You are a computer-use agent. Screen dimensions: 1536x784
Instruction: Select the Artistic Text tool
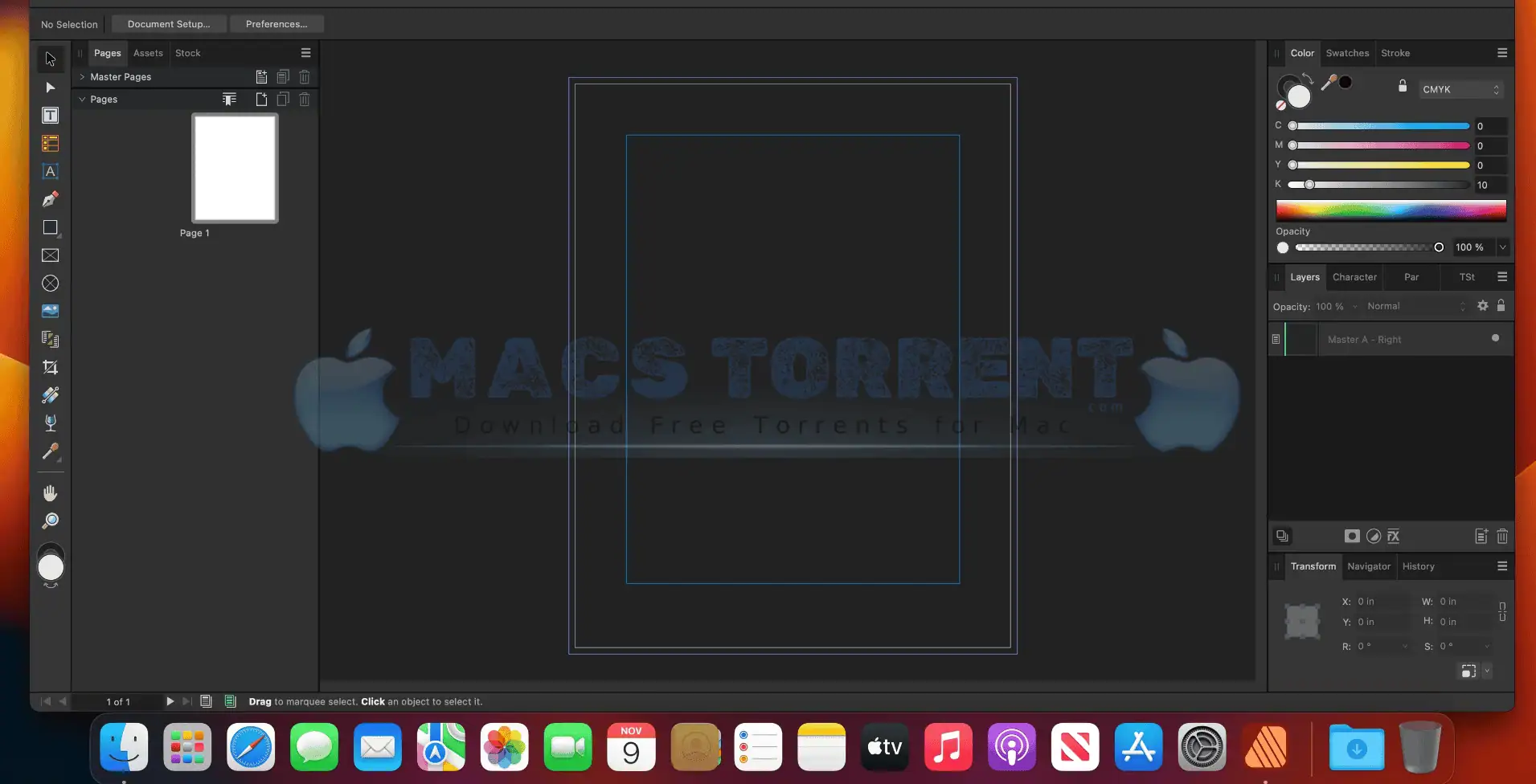click(x=51, y=171)
